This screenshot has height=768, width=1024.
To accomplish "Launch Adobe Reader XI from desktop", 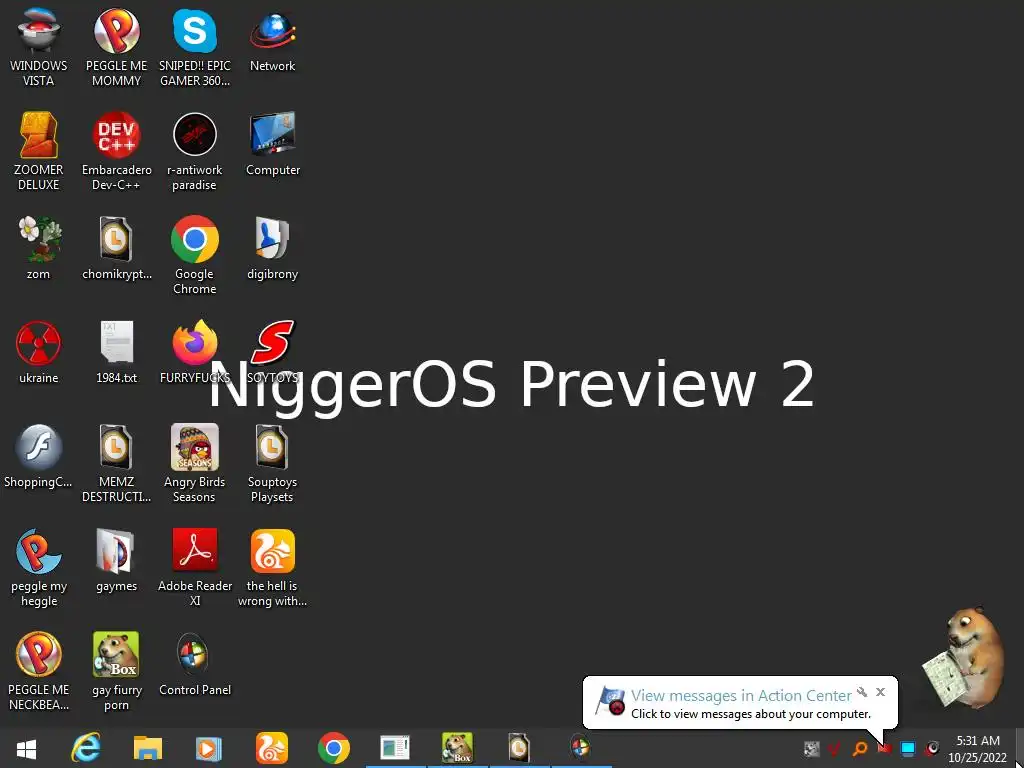I will (195, 567).
